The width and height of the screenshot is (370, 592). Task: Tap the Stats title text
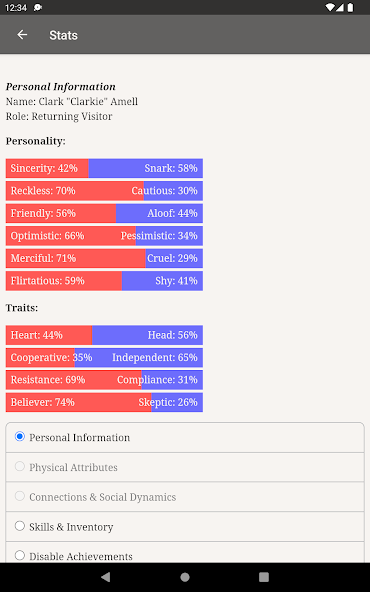click(x=63, y=35)
